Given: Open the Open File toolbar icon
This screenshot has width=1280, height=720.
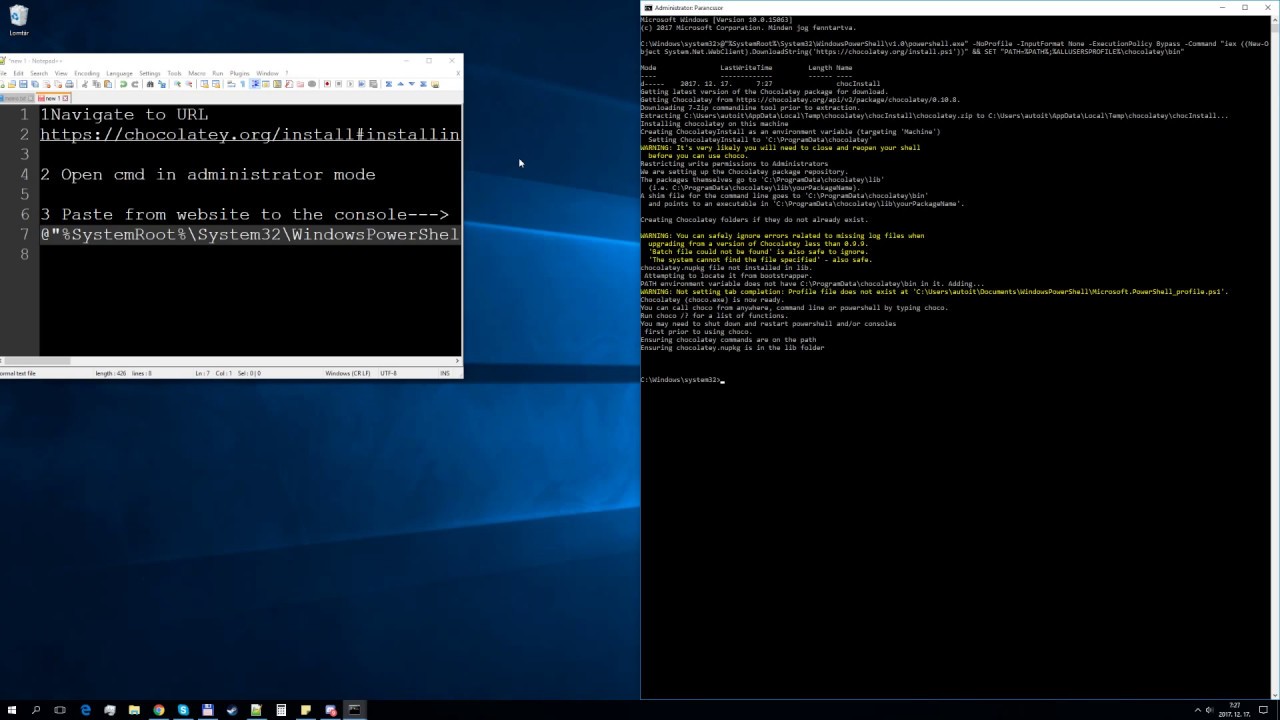Looking at the screenshot, I should (13, 84).
